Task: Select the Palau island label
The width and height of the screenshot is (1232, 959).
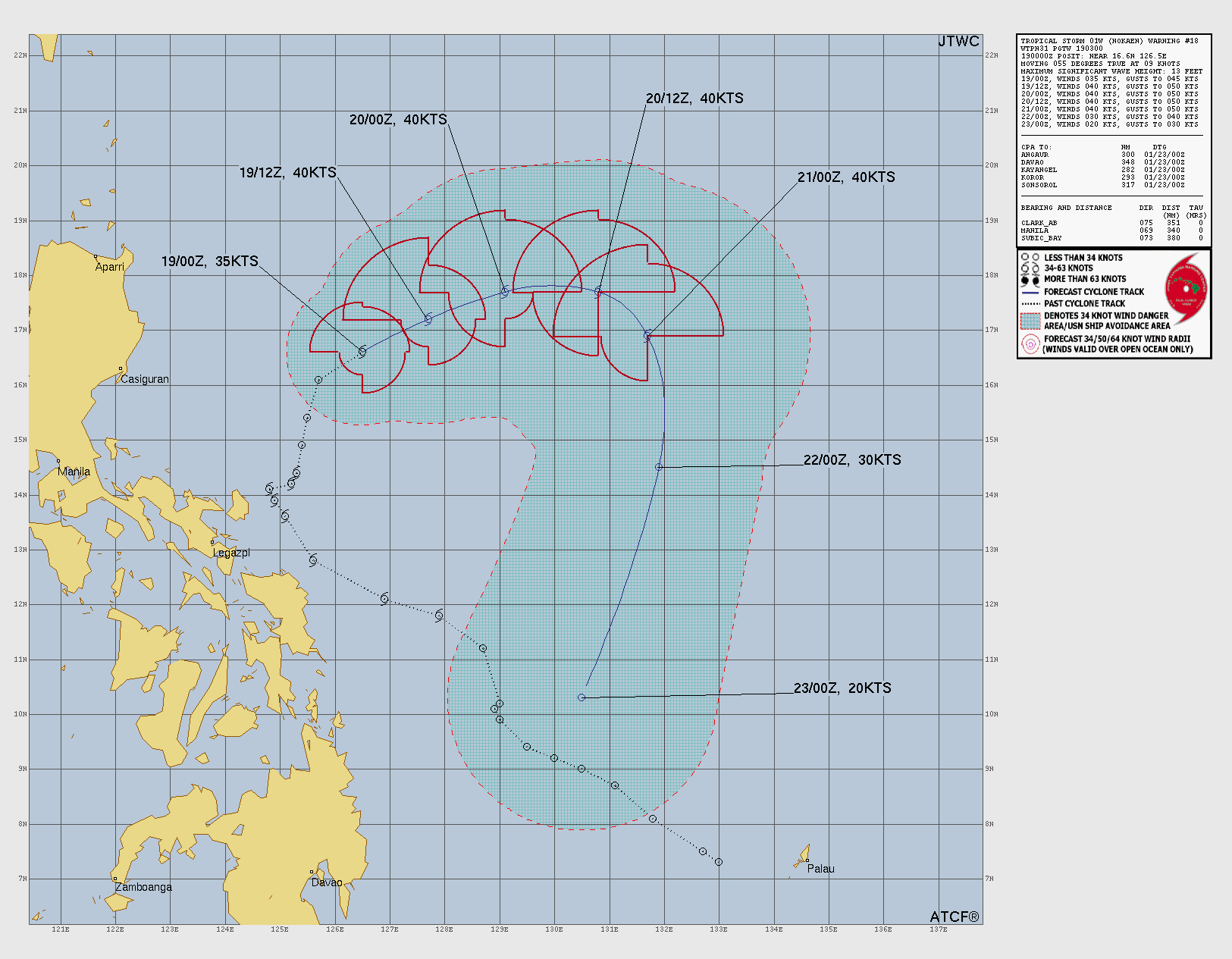Action: [820, 869]
